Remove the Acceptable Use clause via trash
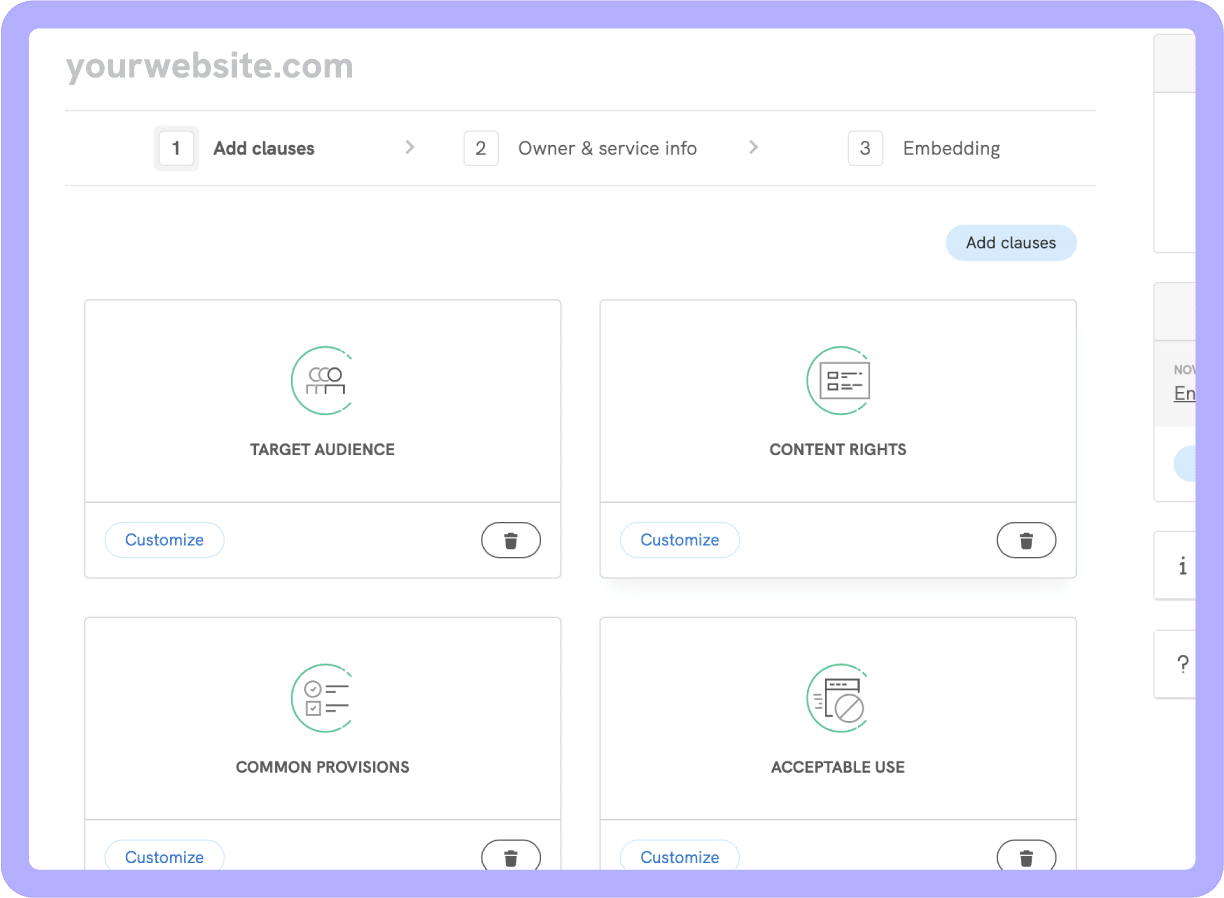 click(1026, 856)
